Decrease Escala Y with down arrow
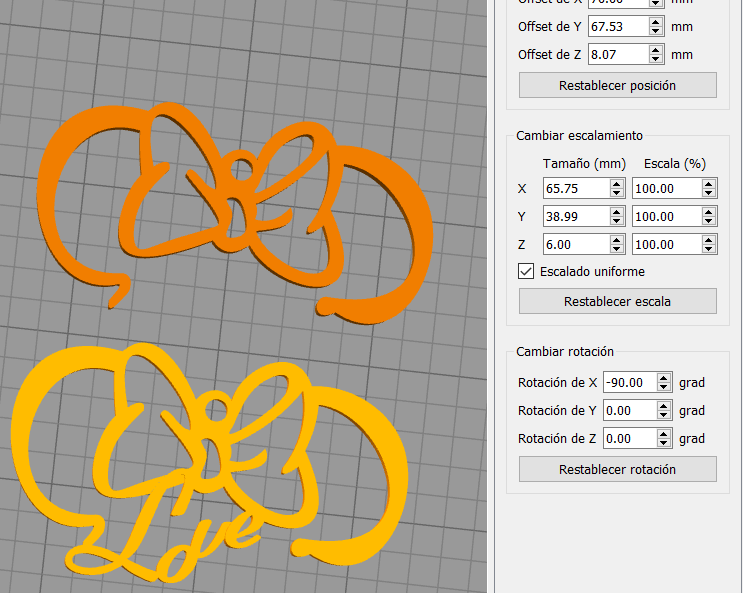 coord(709,221)
